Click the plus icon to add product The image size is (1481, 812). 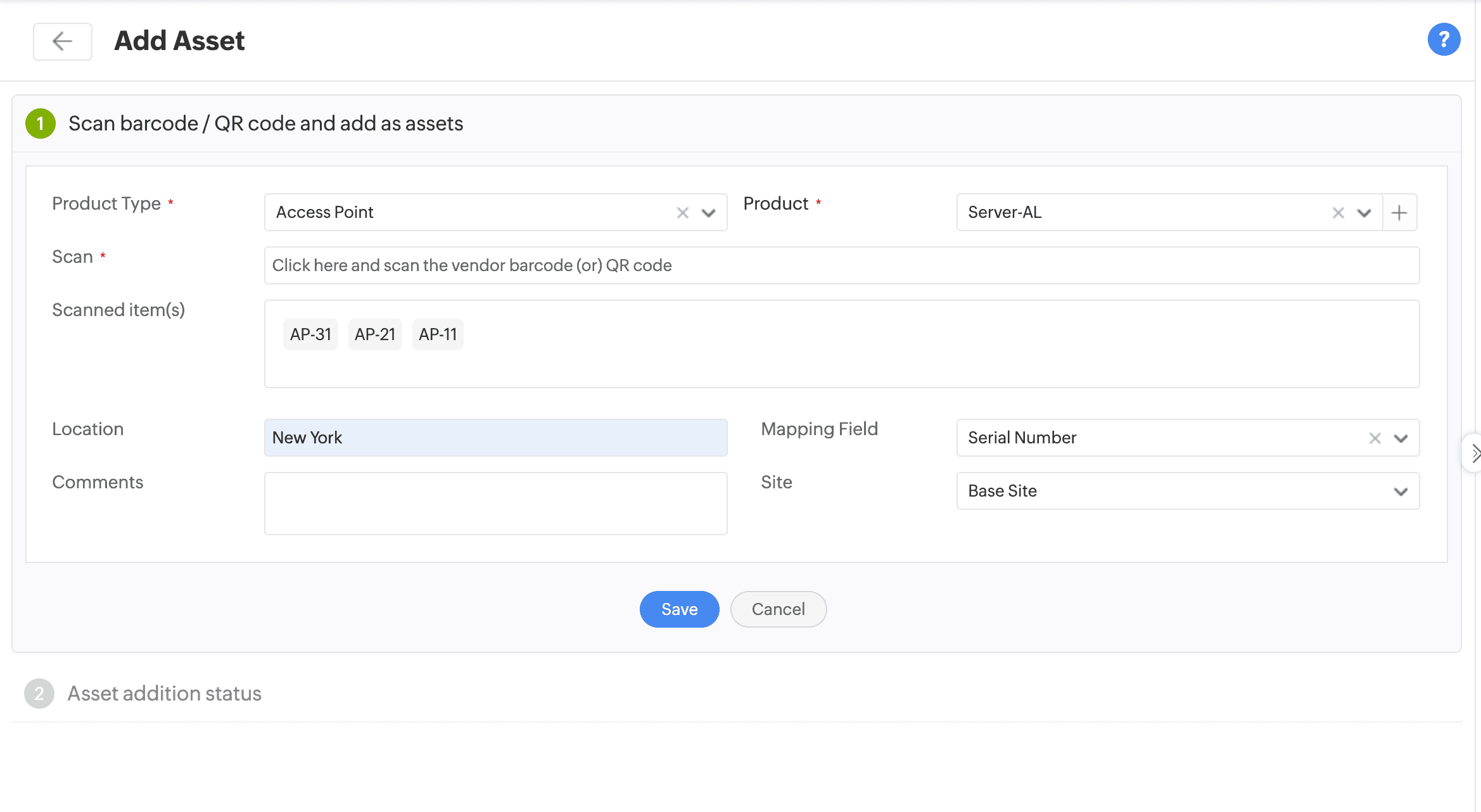pos(1399,213)
